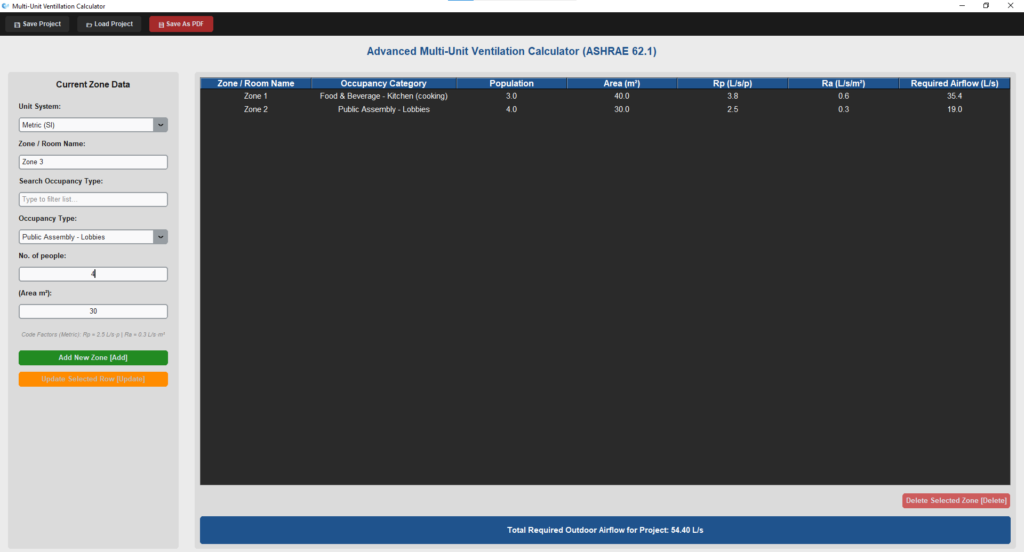Click Zone 2 Ra value 0.3
This screenshot has height=552, width=1024.
844,109
